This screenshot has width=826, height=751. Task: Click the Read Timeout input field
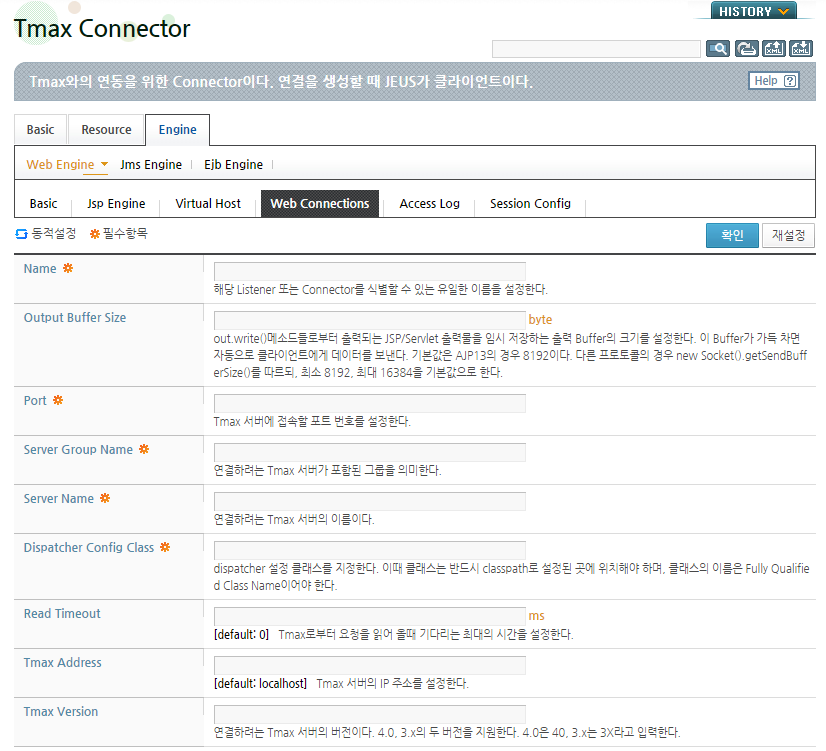coord(370,617)
